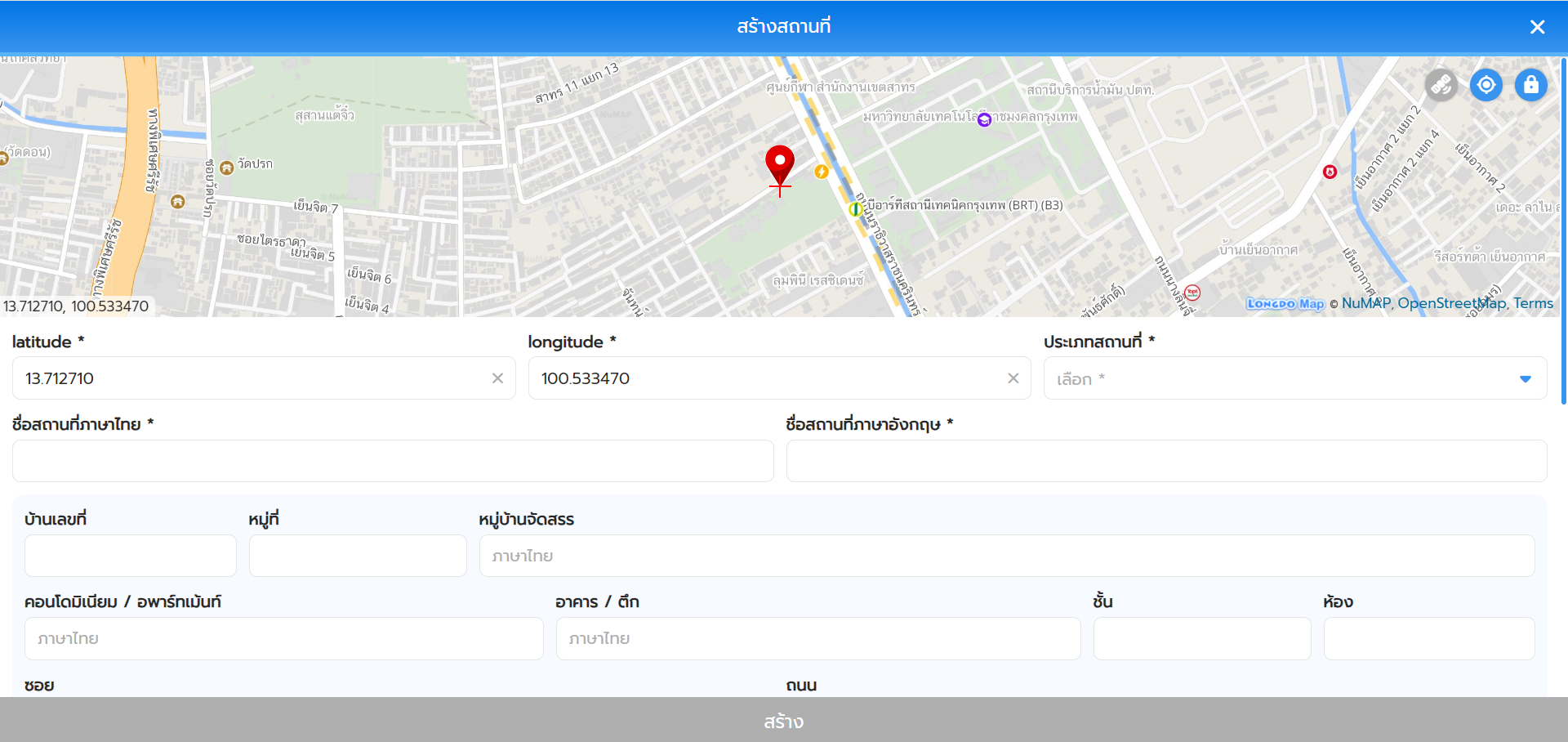Image resolution: width=1568 pixels, height=742 pixels.
Task: Click the temple icon beside วัดปรก
Action: pyautogui.click(x=227, y=167)
